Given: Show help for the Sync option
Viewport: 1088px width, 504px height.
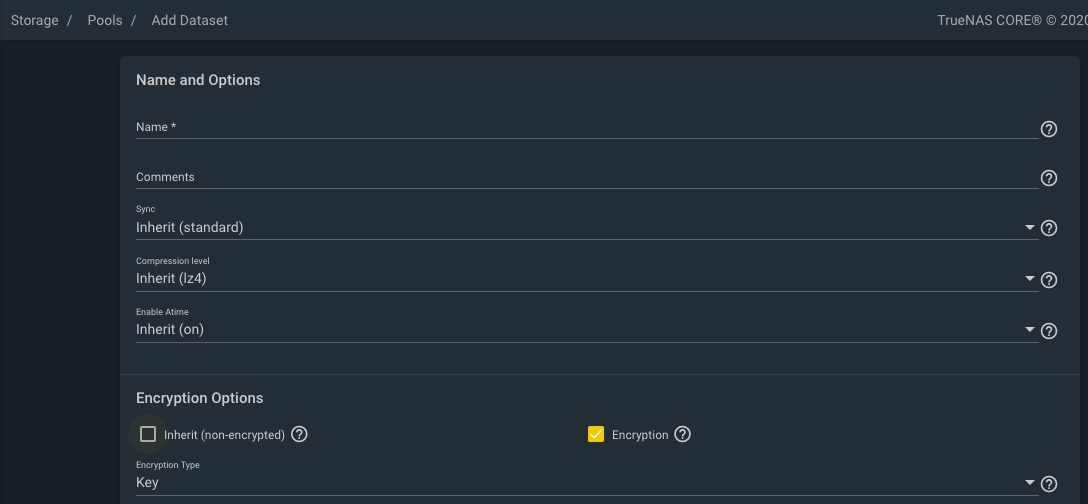Looking at the screenshot, I should tap(1049, 229).
